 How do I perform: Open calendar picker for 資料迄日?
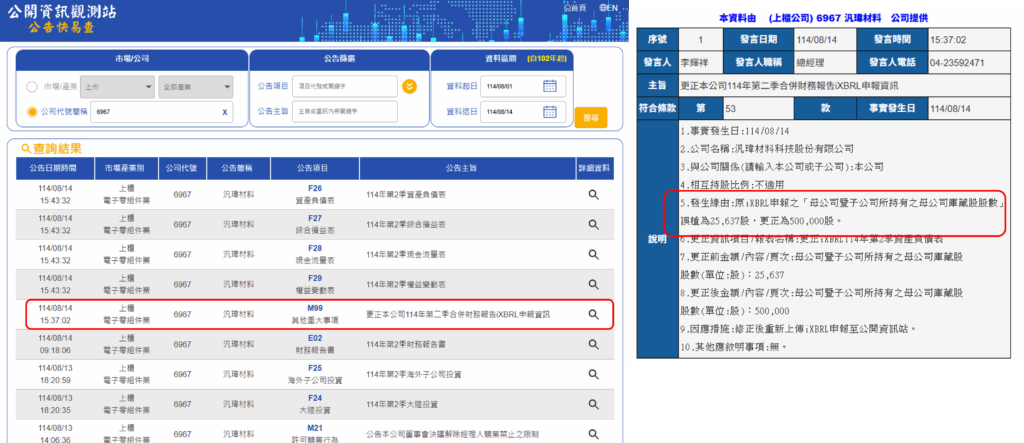coord(549,113)
